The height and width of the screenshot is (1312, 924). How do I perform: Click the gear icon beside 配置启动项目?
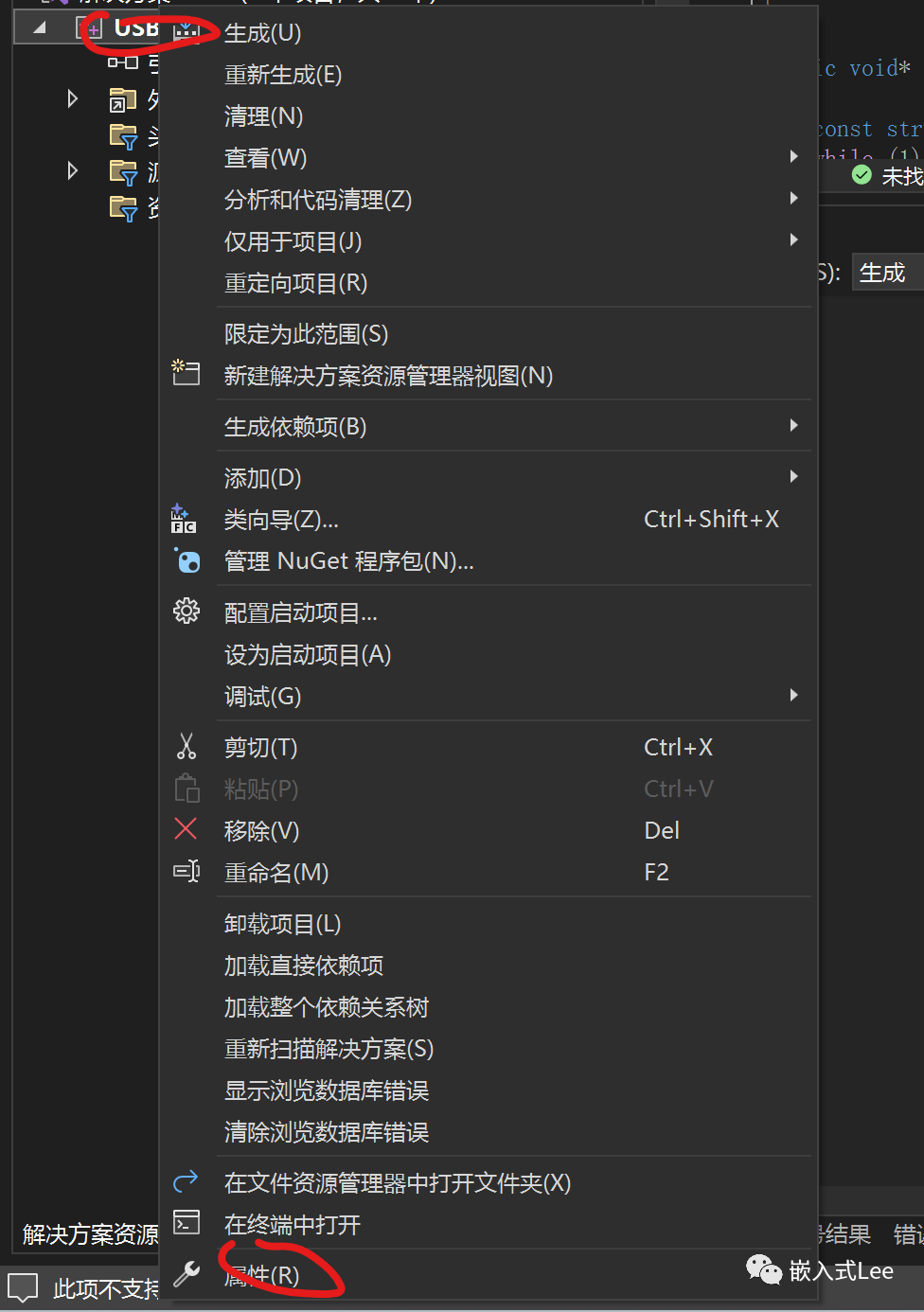(x=187, y=611)
